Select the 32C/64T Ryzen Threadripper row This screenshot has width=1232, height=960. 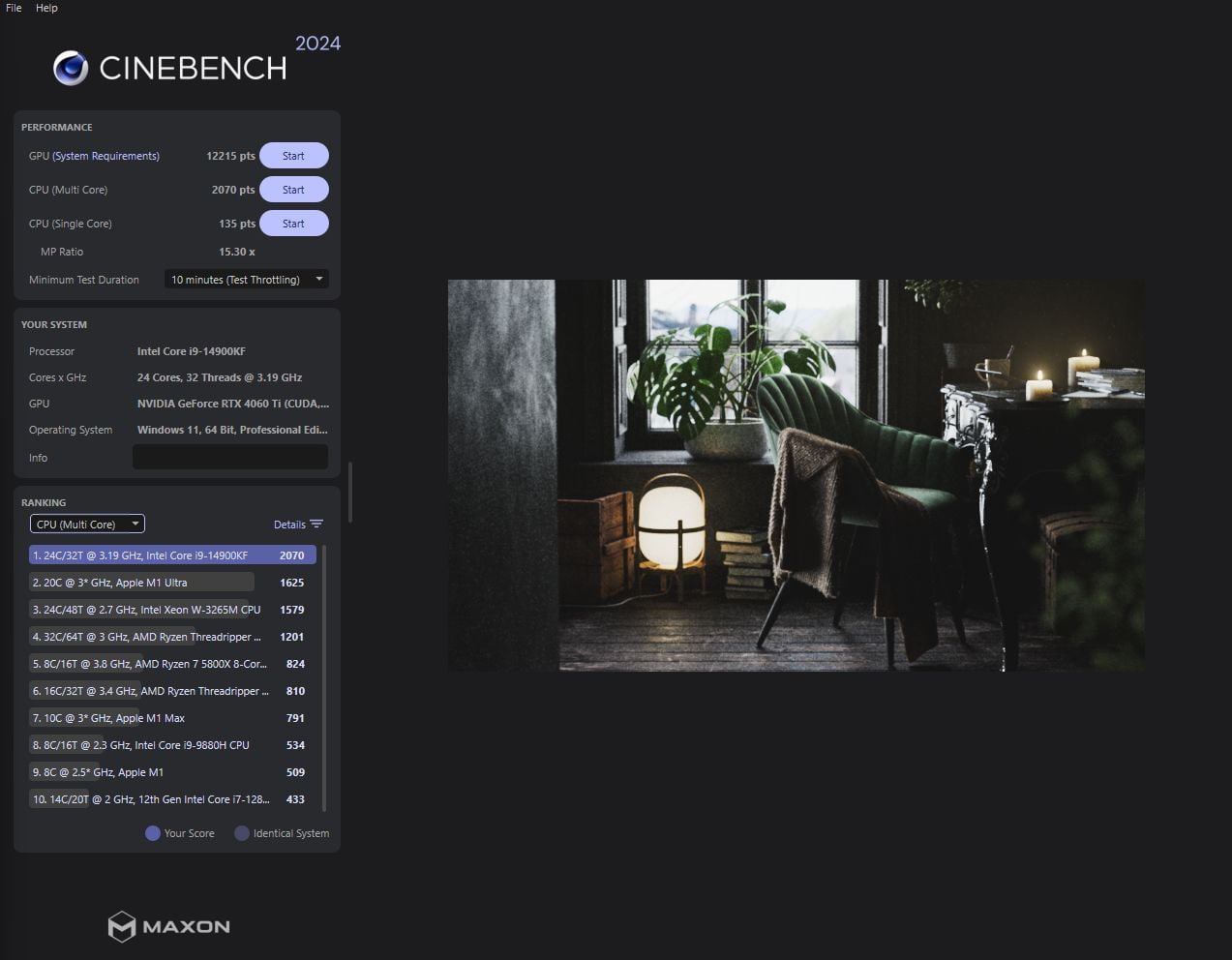[x=172, y=637]
